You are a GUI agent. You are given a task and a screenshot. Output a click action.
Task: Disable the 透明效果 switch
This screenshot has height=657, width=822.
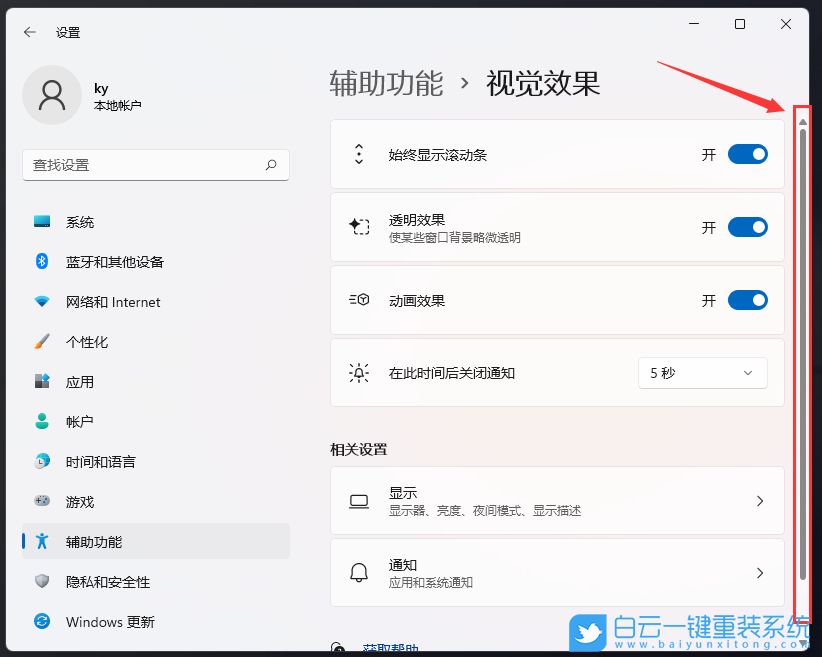pos(747,227)
